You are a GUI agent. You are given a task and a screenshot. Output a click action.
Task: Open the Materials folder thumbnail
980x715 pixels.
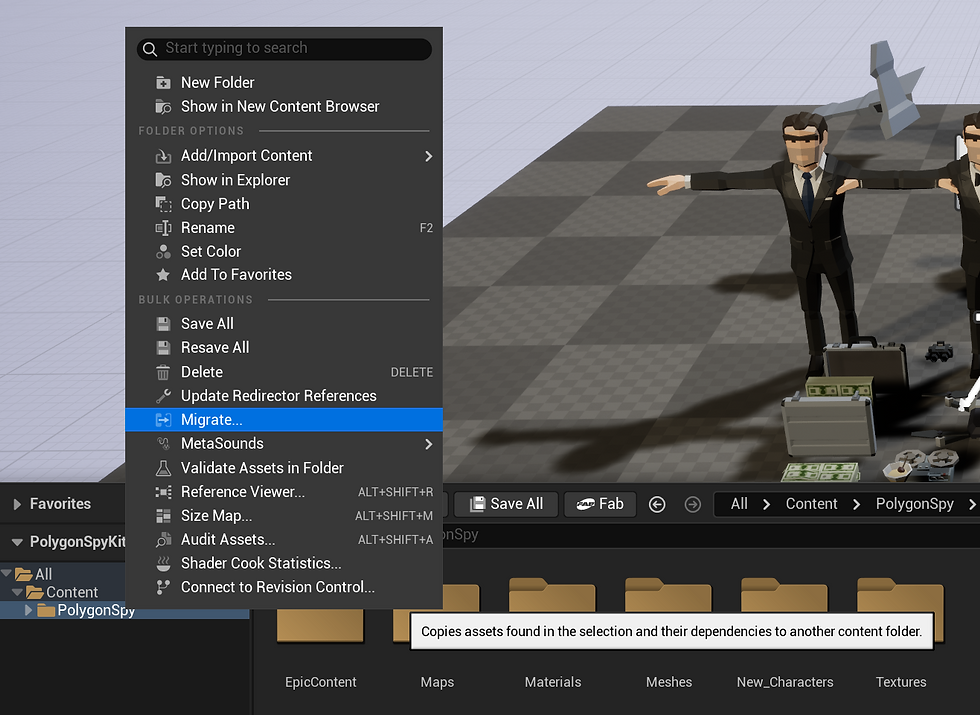[552, 594]
